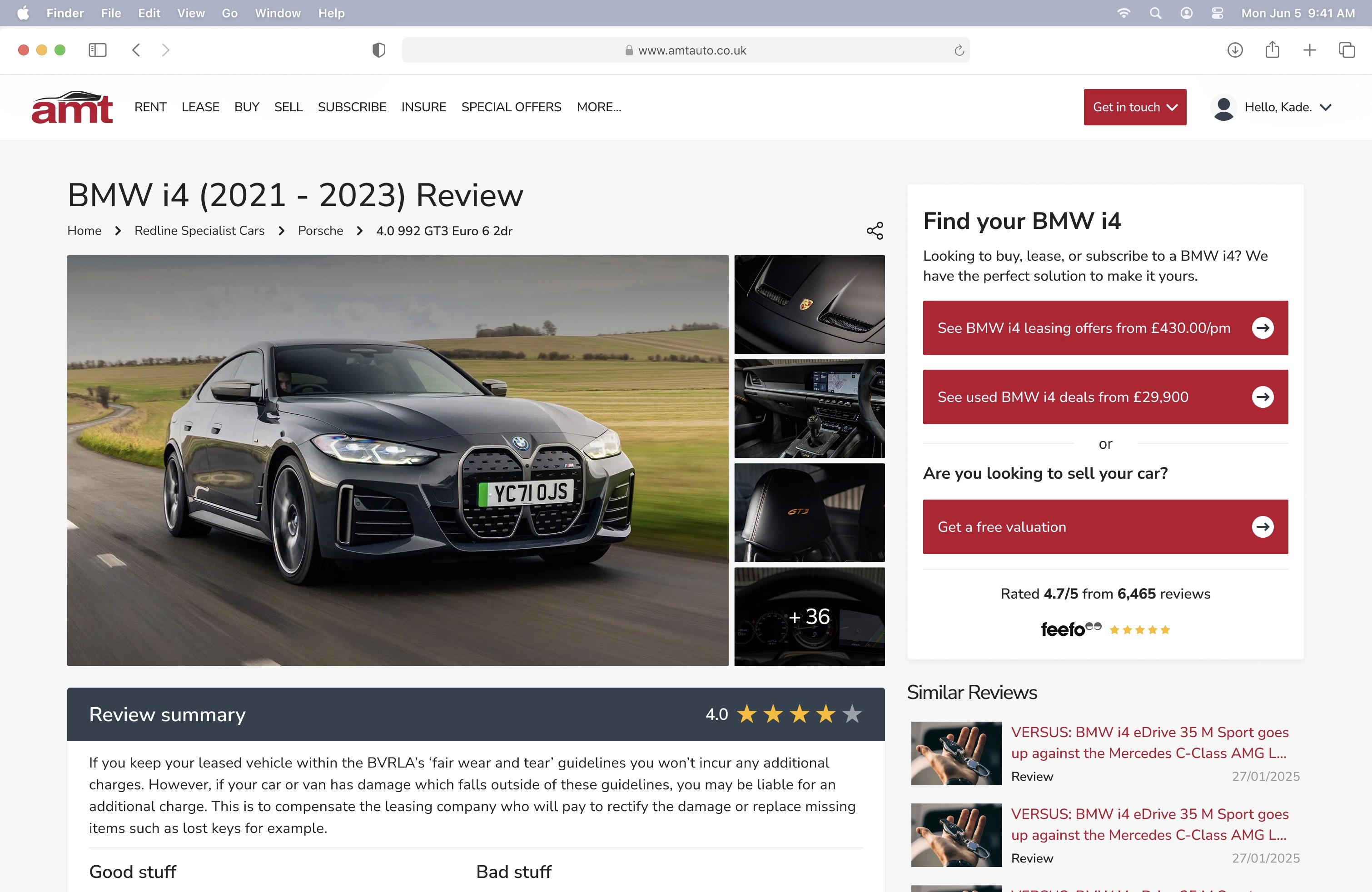The width and height of the screenshot is (1372, 892).
Task: Click the user avatar icon
Action: 1223,108
